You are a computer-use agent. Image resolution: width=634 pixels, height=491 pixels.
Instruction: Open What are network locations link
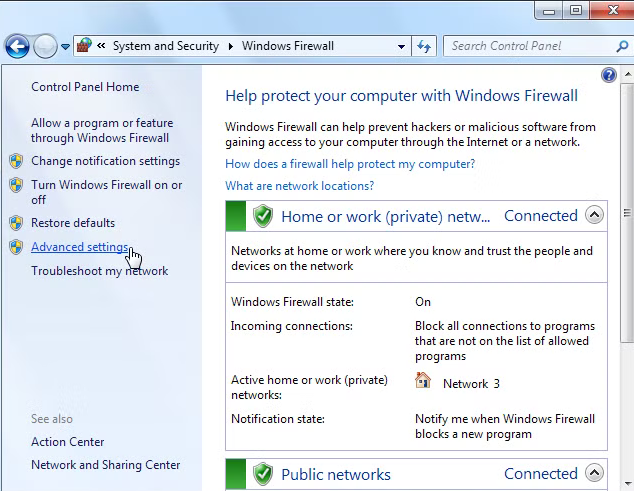click(300, 186)
